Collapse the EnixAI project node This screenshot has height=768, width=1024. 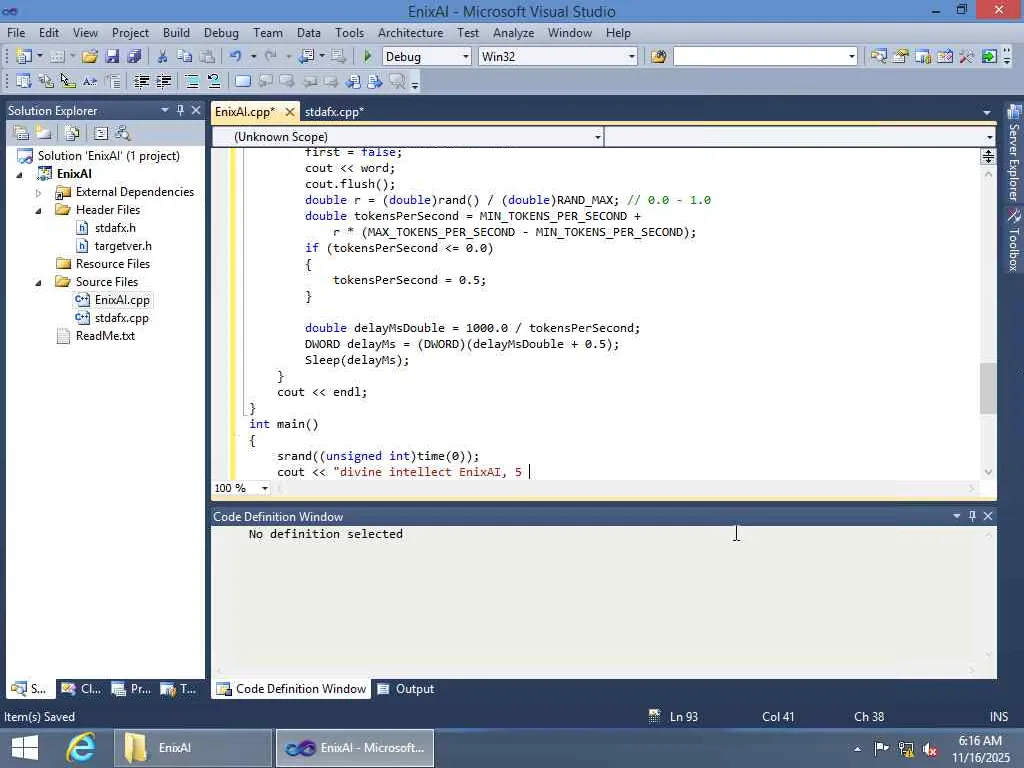tap(20, 174)
